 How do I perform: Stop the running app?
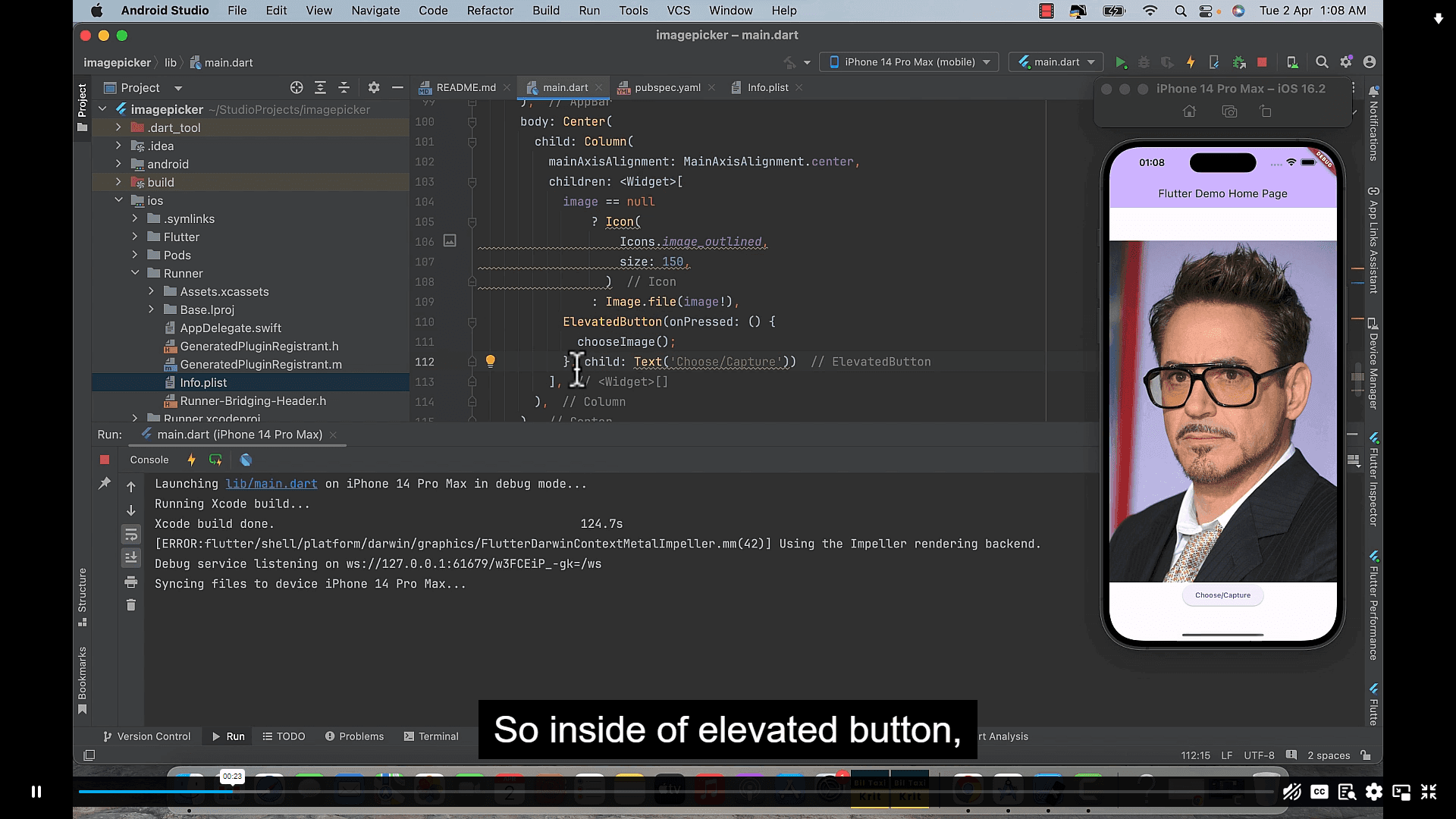[1262, 62]
